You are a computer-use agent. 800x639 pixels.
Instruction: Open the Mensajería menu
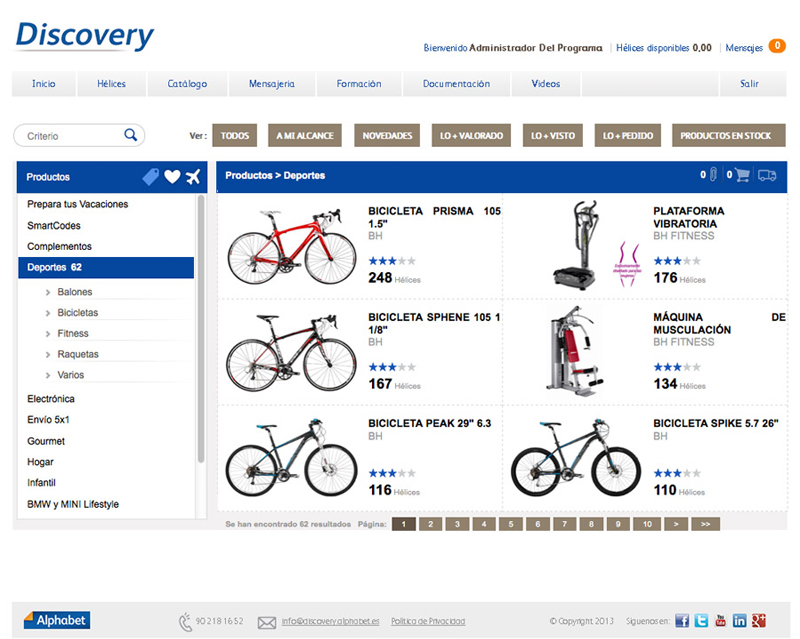(272, 84)
